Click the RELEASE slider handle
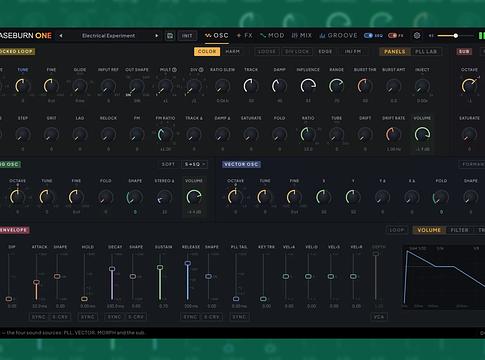Image resolution: width=485 pixels, height=360 pixels. pos(188,263)
